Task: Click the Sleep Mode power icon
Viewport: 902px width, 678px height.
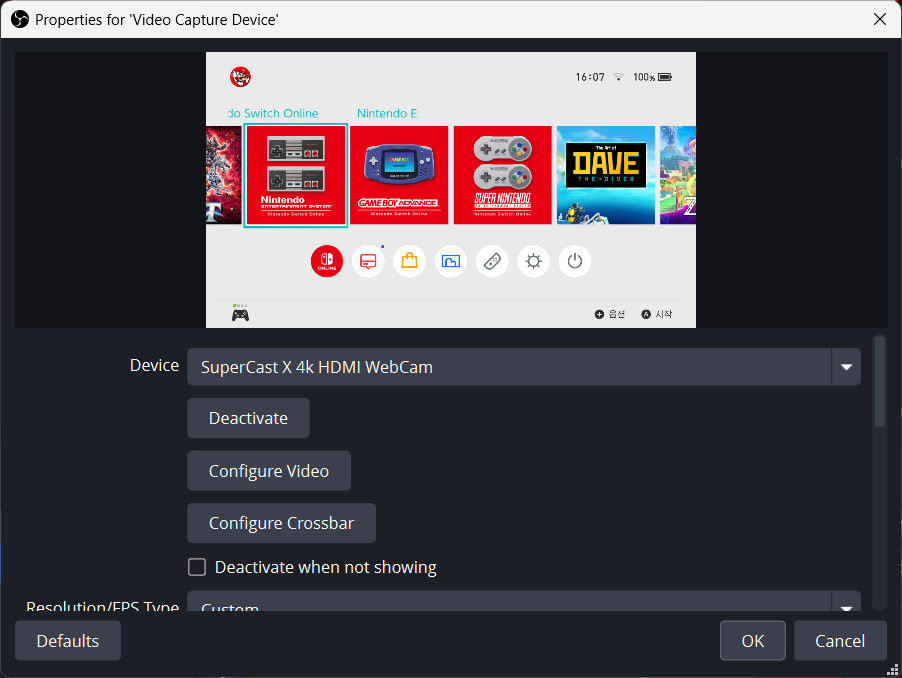Action: (575, 261)
